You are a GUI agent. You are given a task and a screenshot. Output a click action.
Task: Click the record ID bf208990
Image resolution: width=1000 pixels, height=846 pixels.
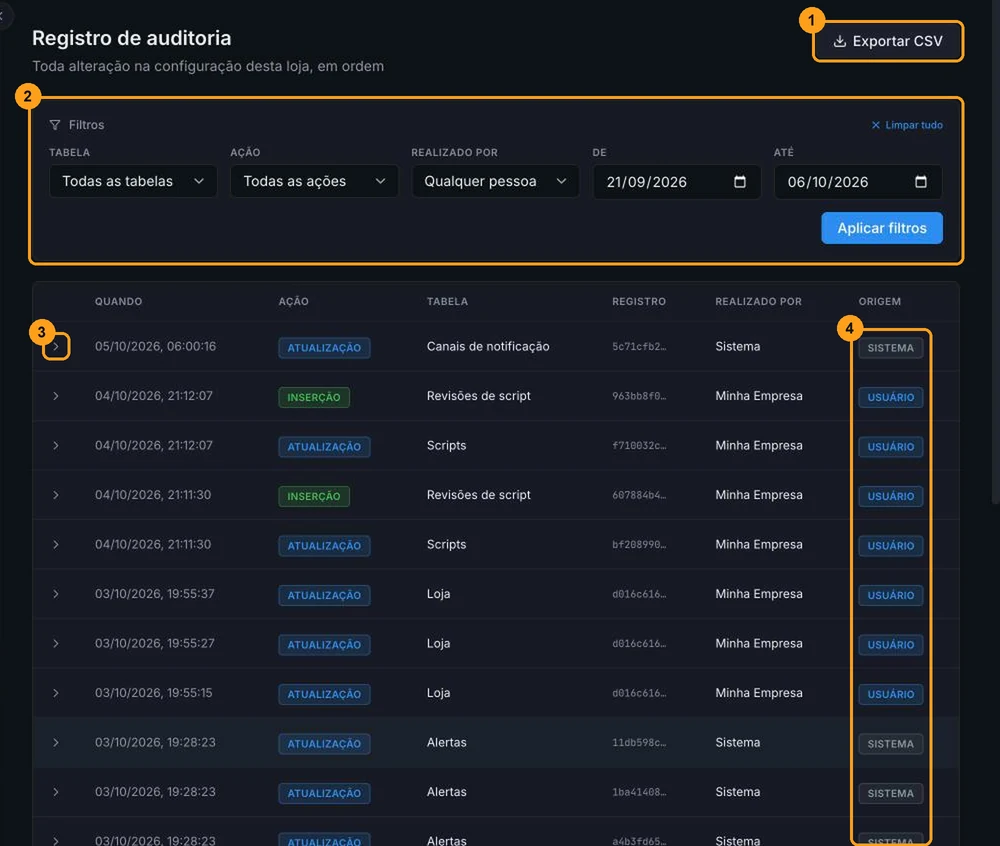(639, 544)
